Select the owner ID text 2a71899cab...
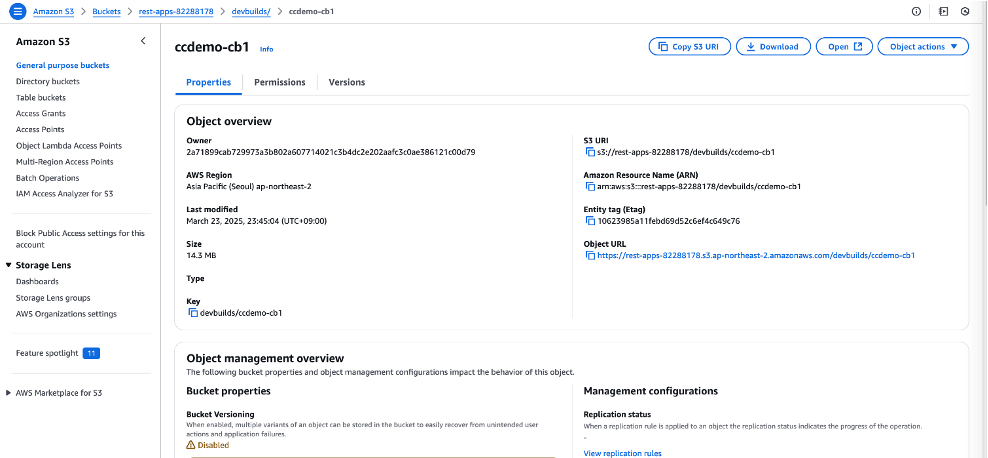This screenshot has width=988, height=458. click(x=331, y=152)
